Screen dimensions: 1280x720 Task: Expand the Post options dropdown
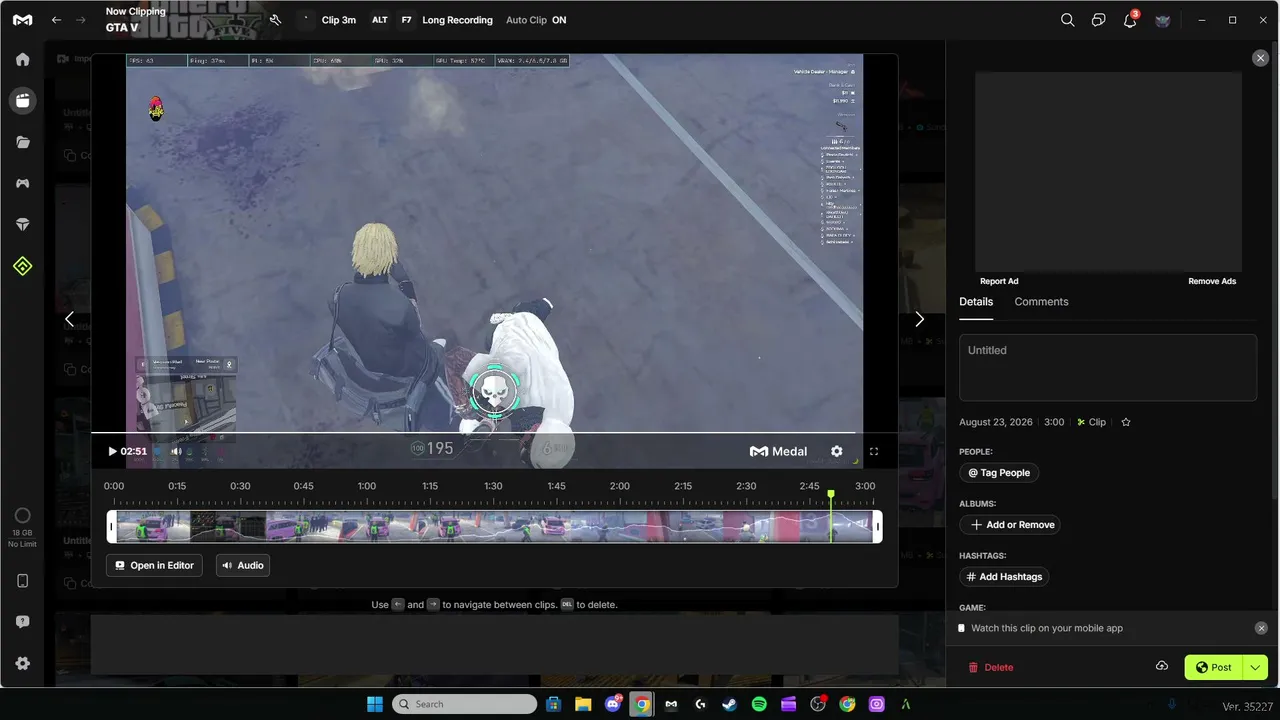pyautogui.click(x=1255, y=667)
